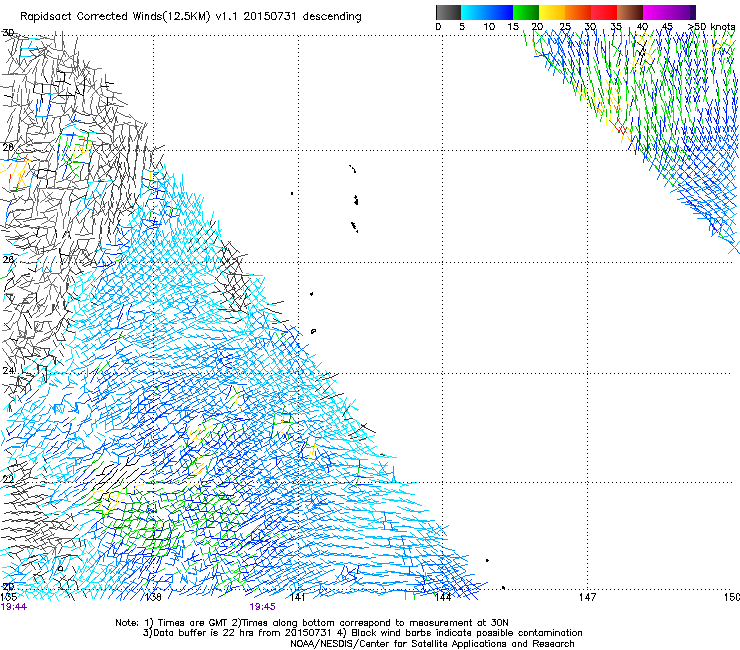
Task: Click the '25' legend scale label
Action: [565, 27]
